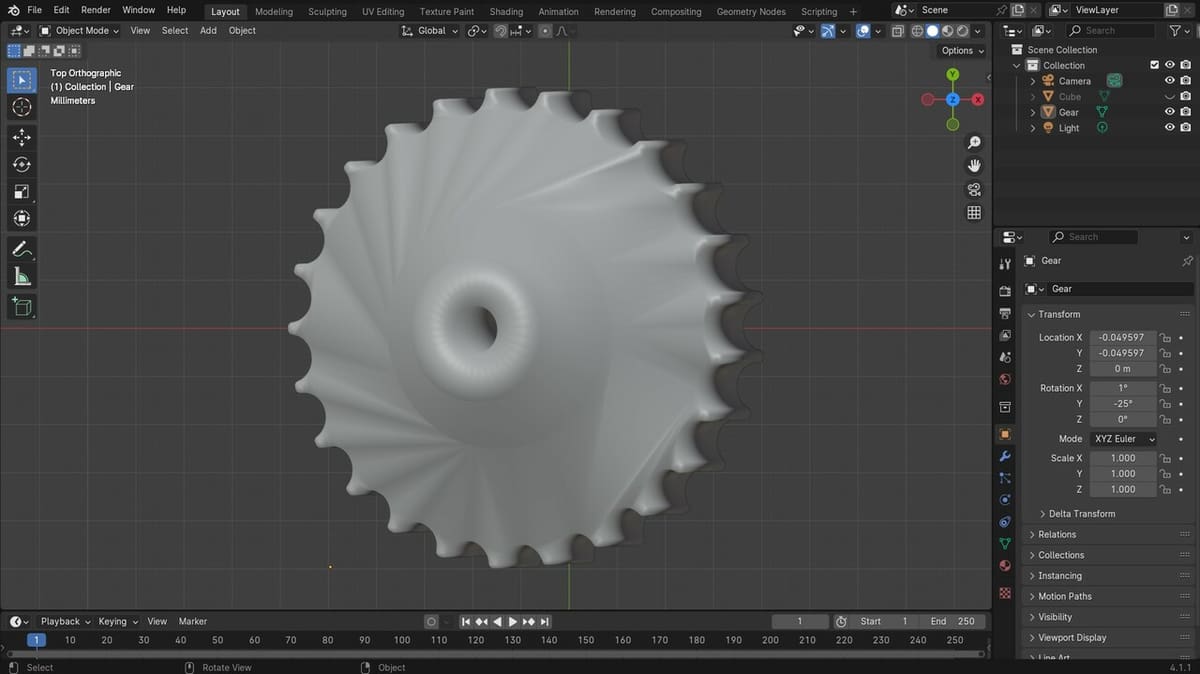Viewport: 1200px width, 674px height.
Task: Open the Object Data green triangle tab
Action: [x=1005, y=543]
